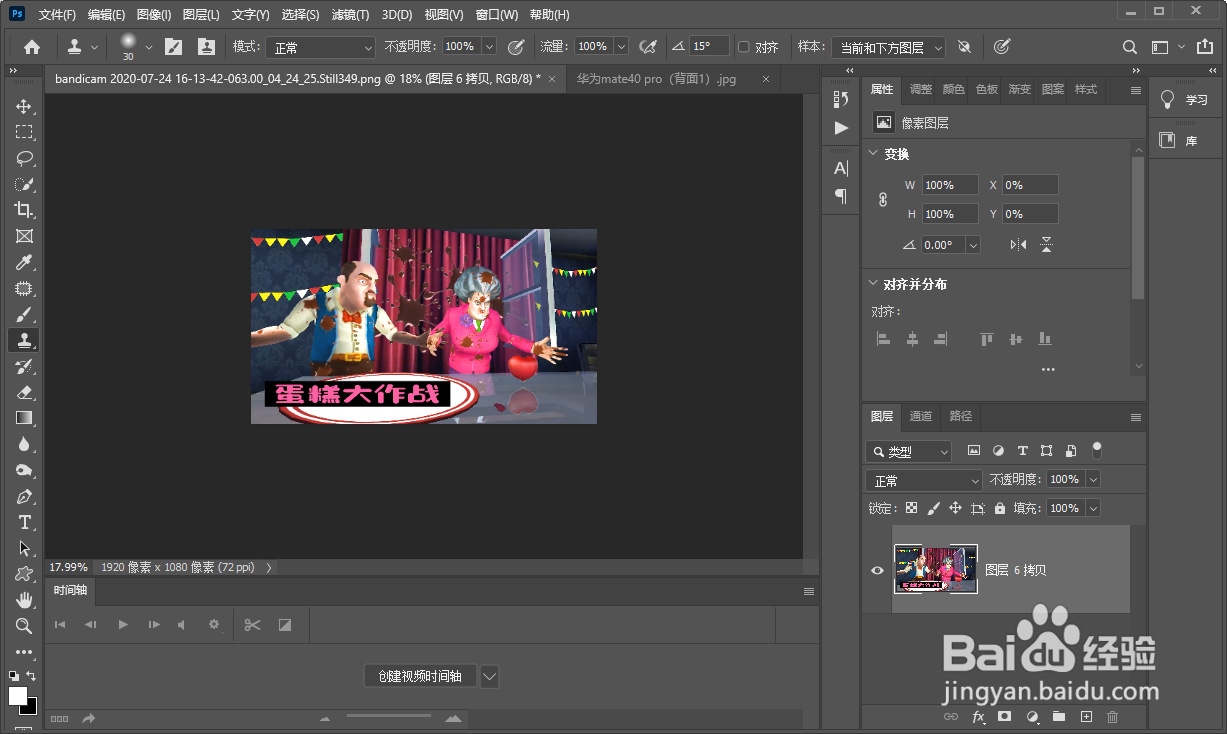Open the 文件(F) menu
Viewport: 1227px width, 734px height.
[x=57, y=15]
